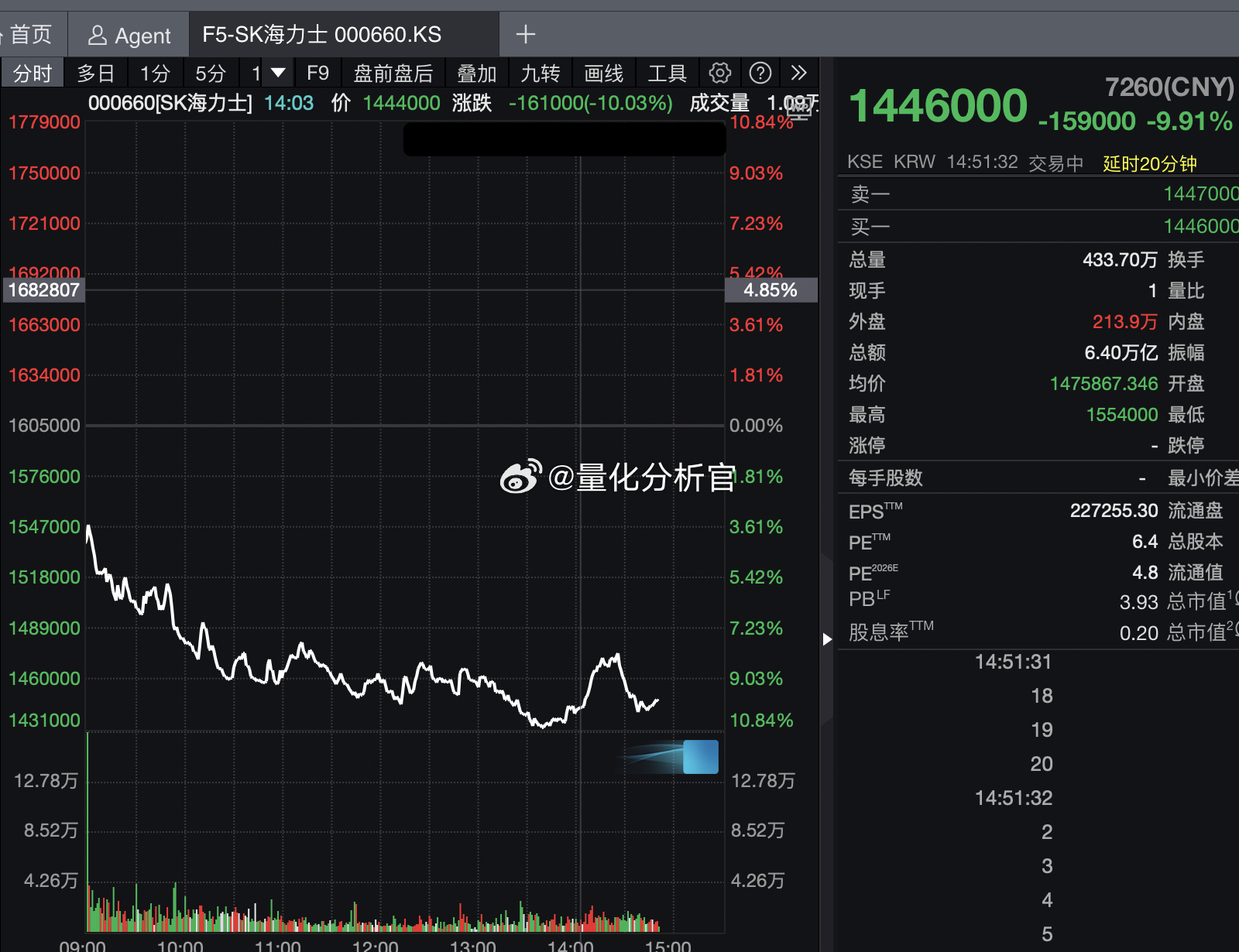Image resolution: width=1239 pixels, height=952 pixels.
Task: Click the current price 1446000 header
Action: coord(938,105)
